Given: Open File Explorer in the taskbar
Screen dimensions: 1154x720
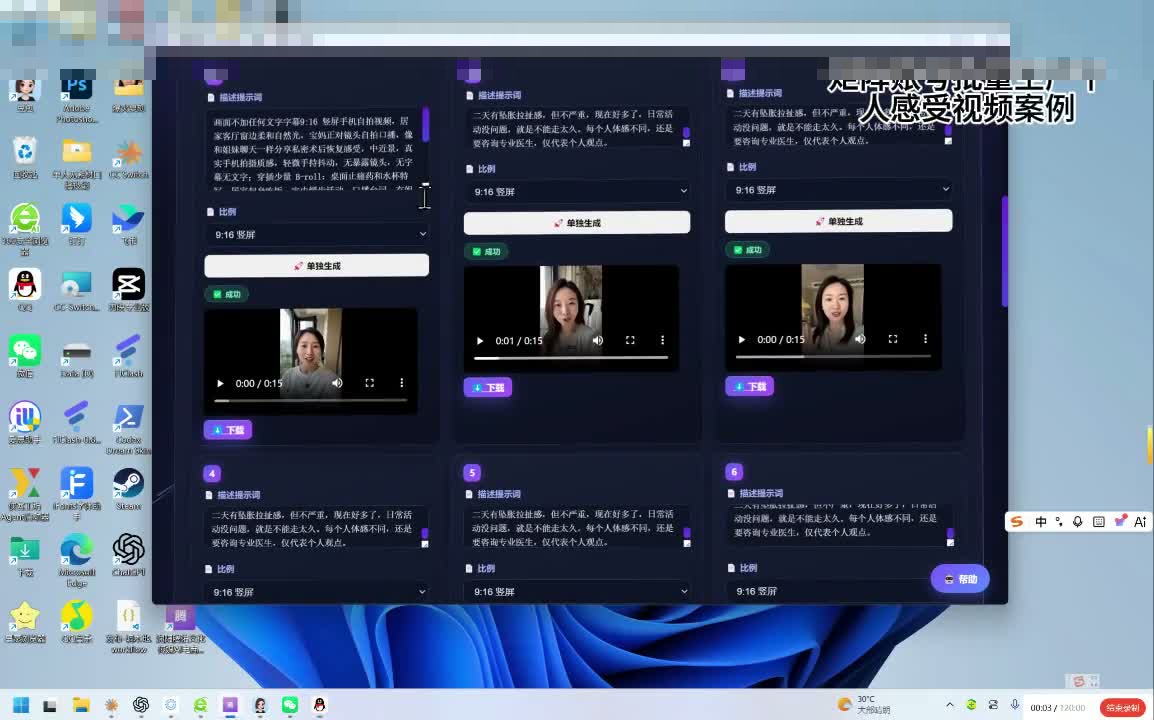Looking at the screenshot, I should [81, 705].
